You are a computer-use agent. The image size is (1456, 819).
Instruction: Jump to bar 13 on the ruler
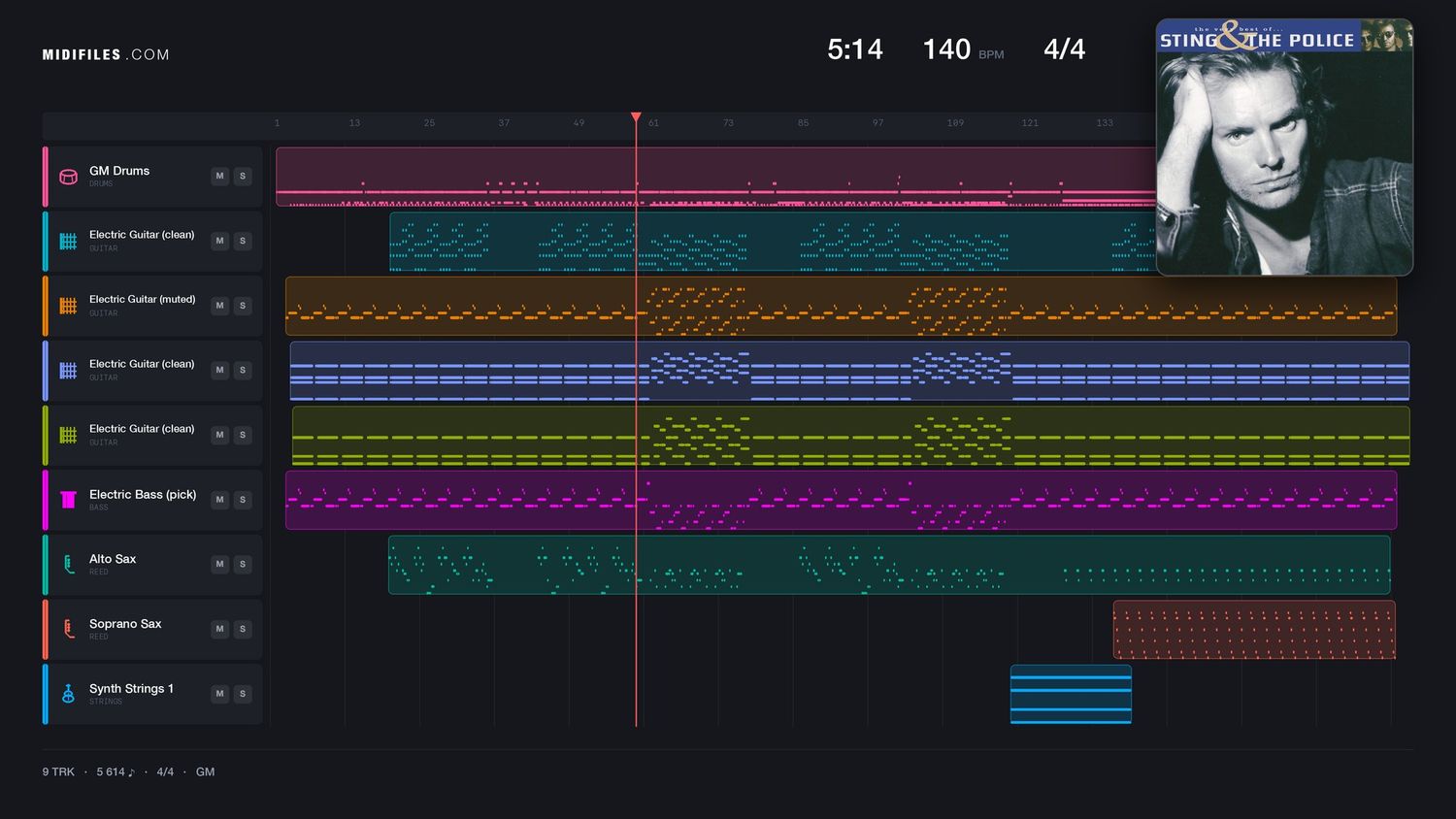pos(354,123)
